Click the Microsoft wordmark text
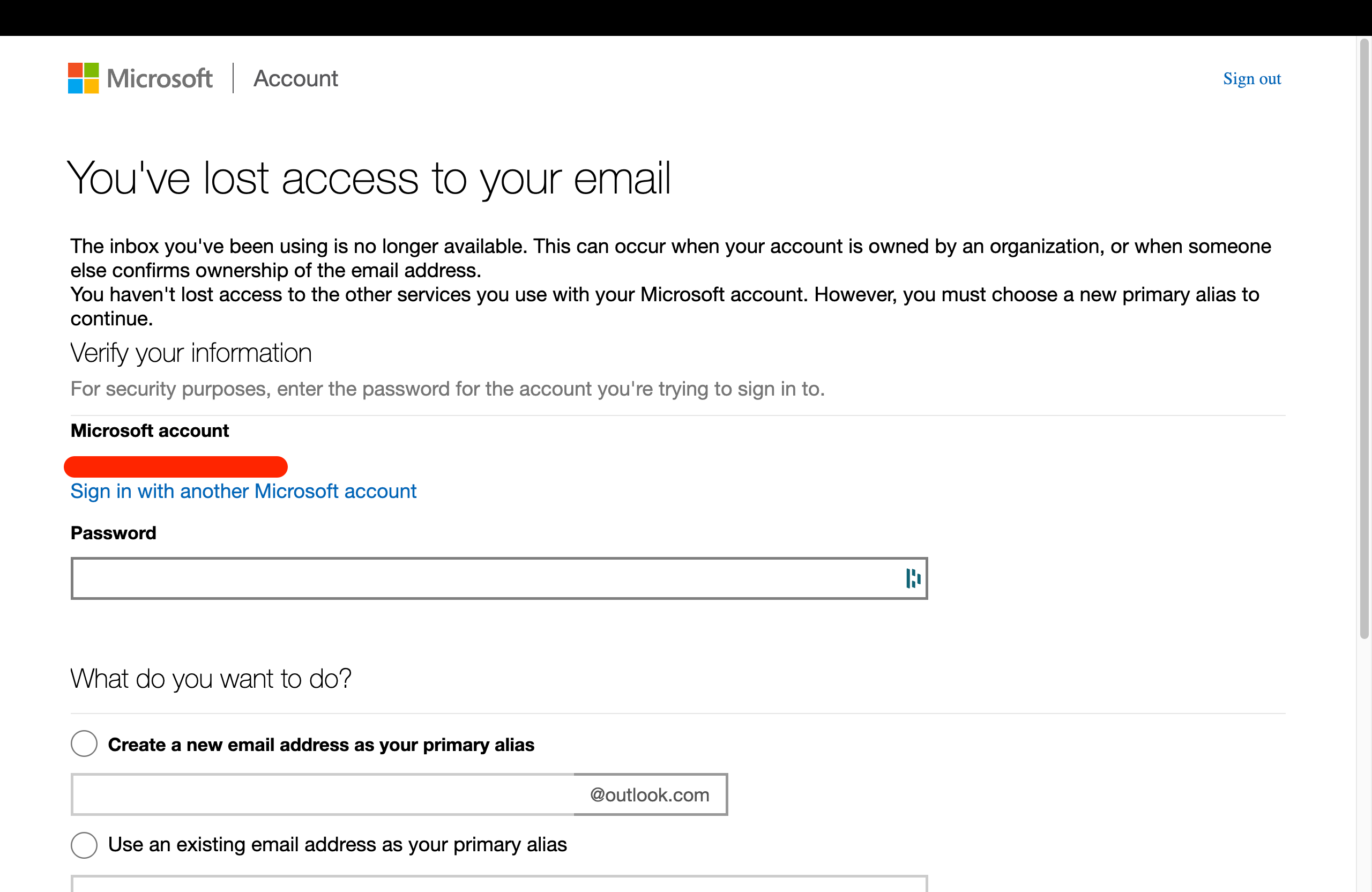The width and height of the screenshot is (1372, 892). pyautogui.click(x=160, y=78)
